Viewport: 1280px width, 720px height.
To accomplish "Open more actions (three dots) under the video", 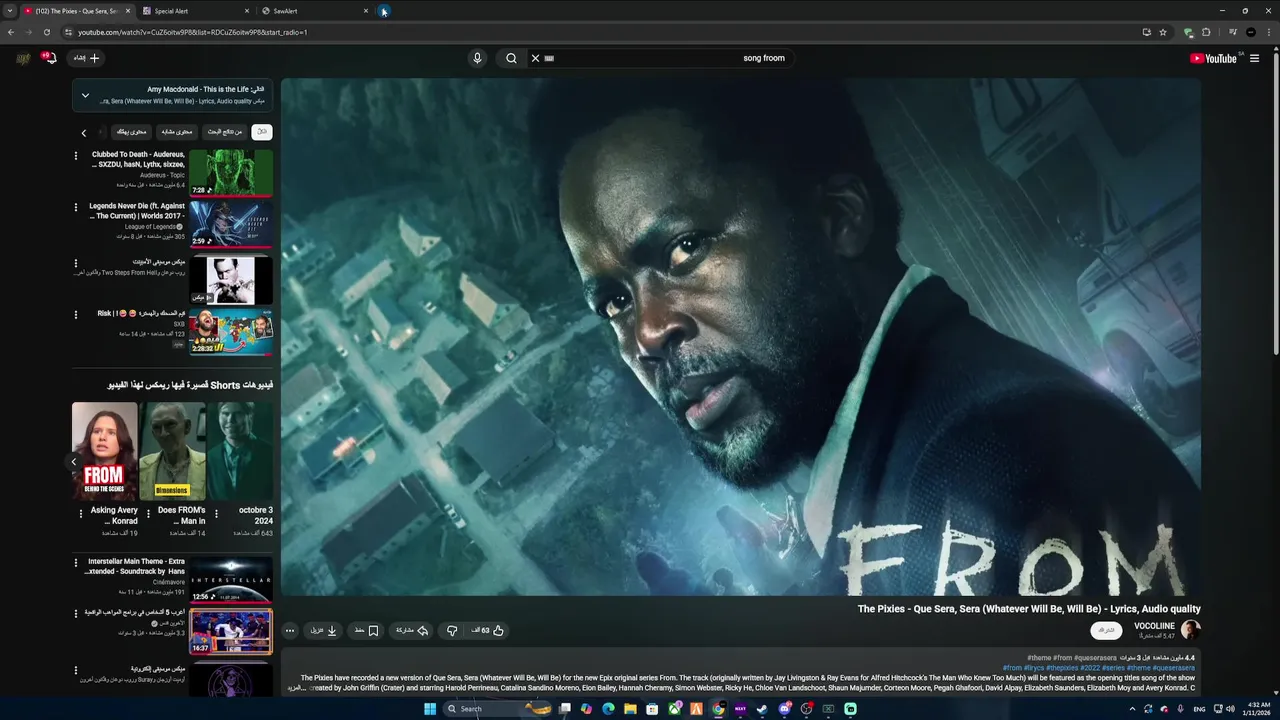I will click(x=290, y=631).
